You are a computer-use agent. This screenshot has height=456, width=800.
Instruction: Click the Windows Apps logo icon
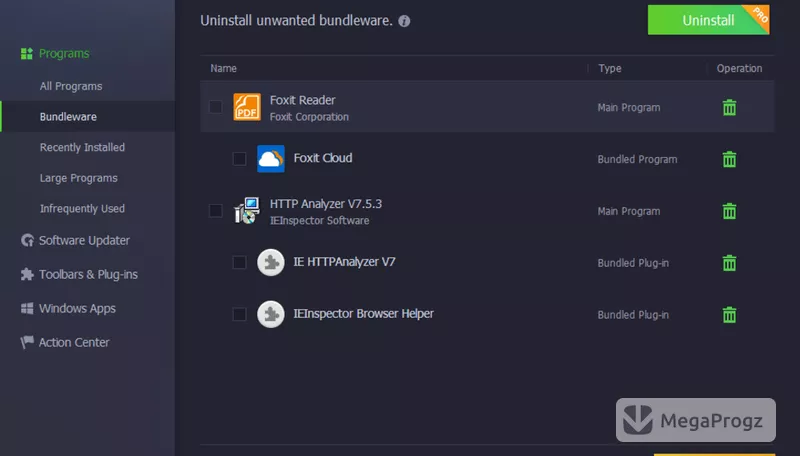tap(27, 309)
